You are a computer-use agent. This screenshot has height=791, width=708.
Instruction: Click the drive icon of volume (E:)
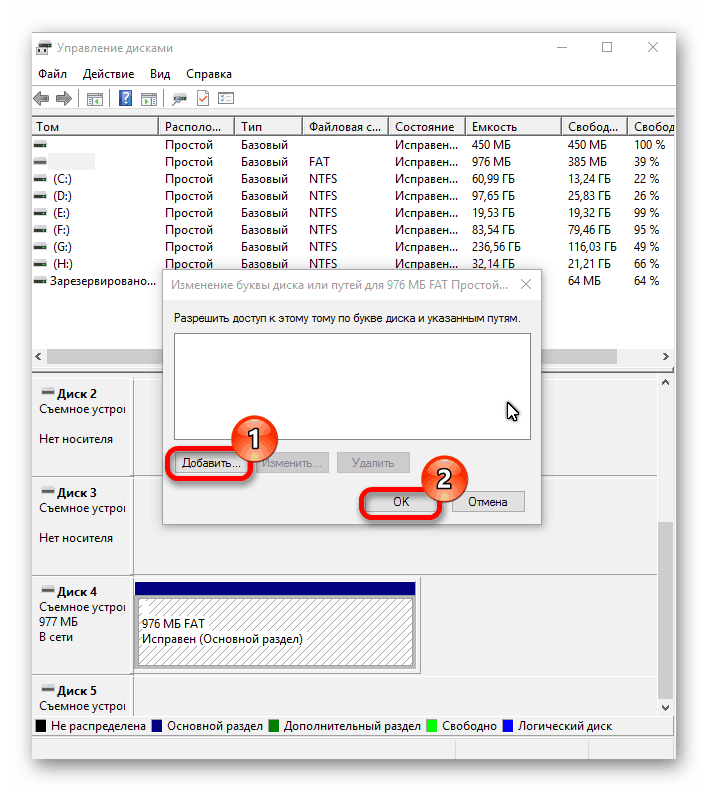(x=40, y=213)
